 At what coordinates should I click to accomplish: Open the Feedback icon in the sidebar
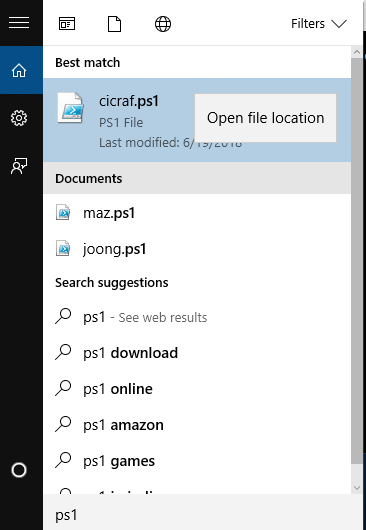[x=19, y=166]
